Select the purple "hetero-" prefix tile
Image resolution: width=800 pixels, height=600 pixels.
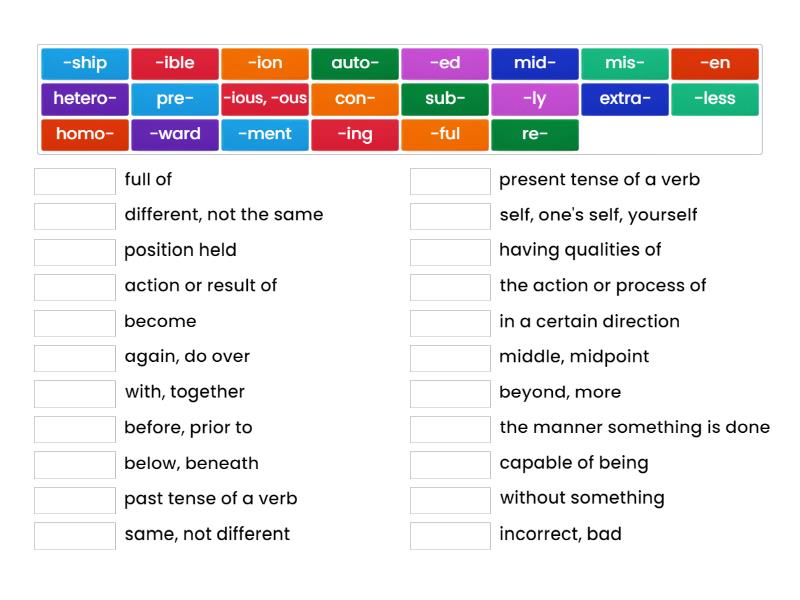click(84, 99)
